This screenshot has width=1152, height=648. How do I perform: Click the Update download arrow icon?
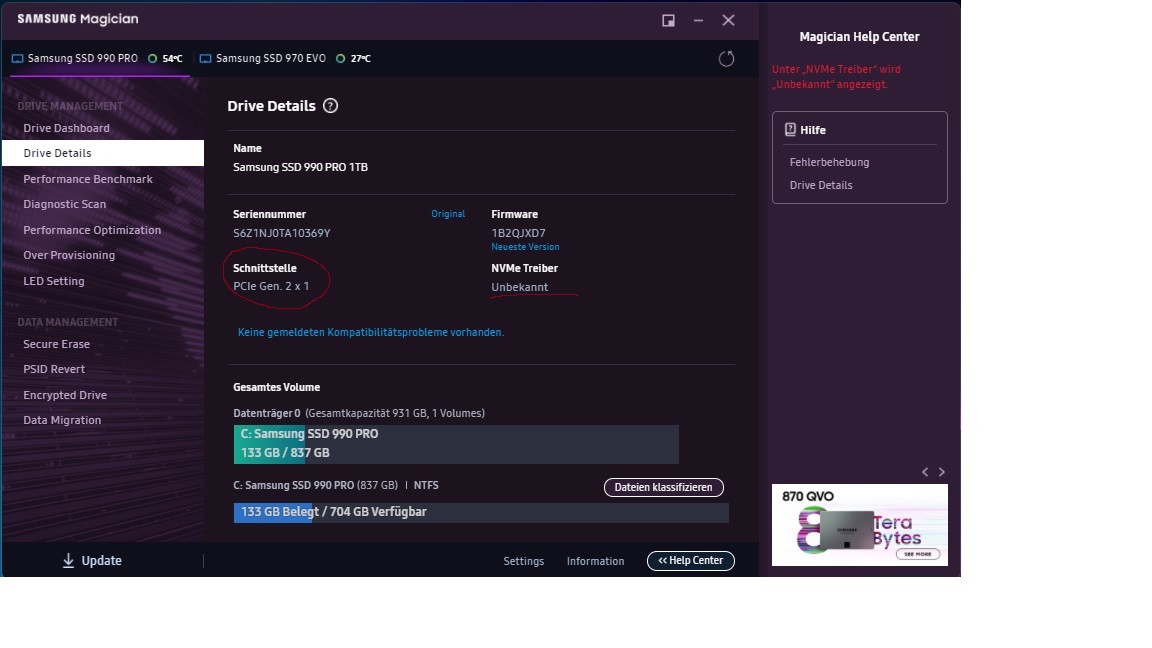click(68, 561)
